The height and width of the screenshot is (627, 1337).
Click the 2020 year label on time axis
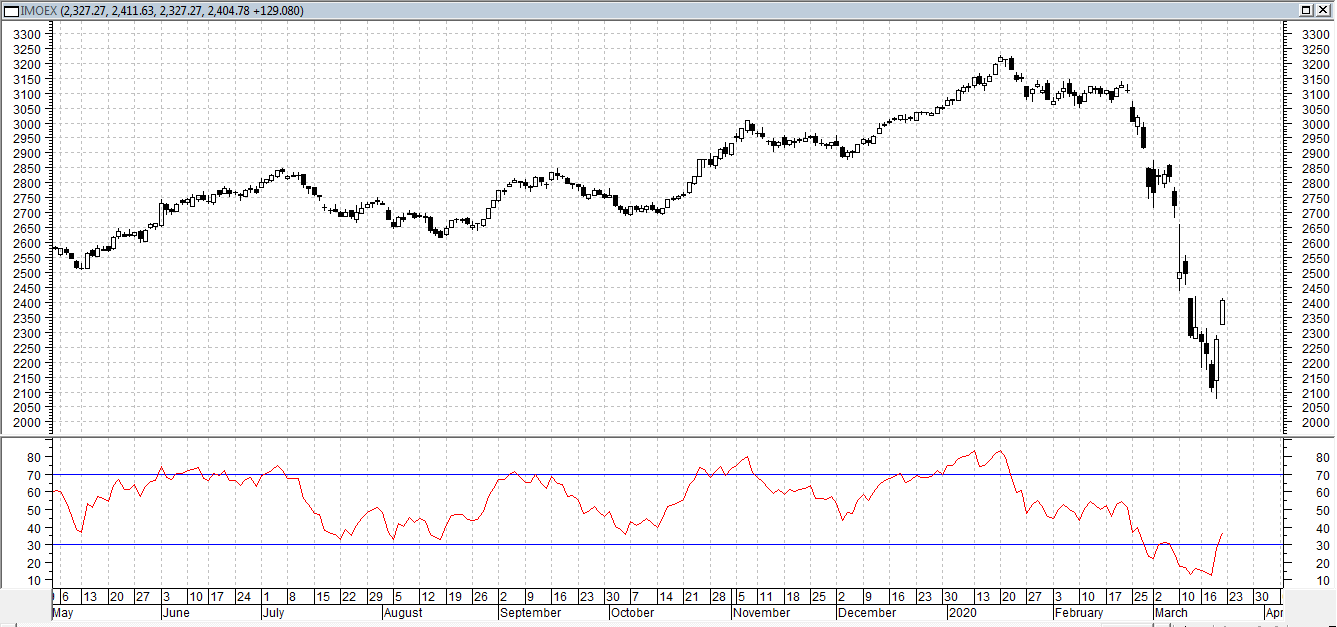pos(963,613)
